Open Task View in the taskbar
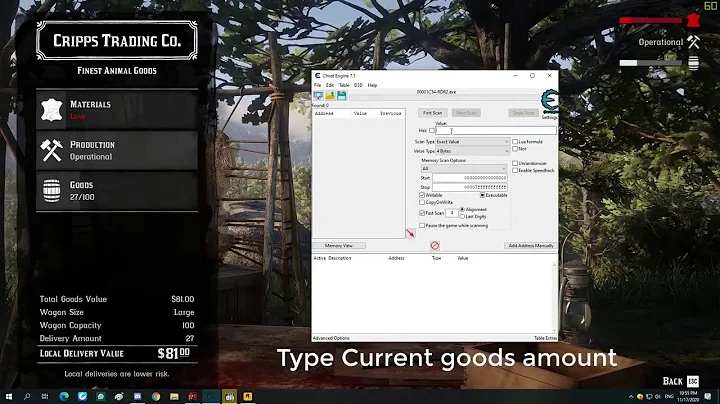The width and height of the screenshot is (720, 404). (45, 396)
